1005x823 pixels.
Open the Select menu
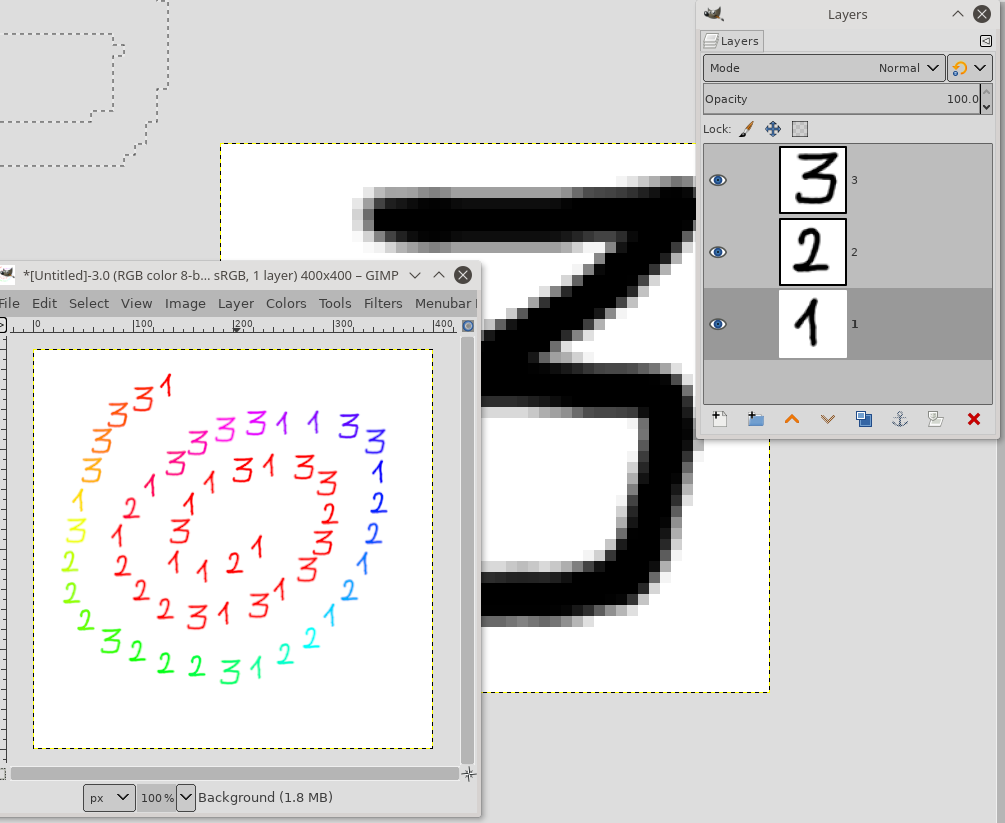click(x=89, y=303)
